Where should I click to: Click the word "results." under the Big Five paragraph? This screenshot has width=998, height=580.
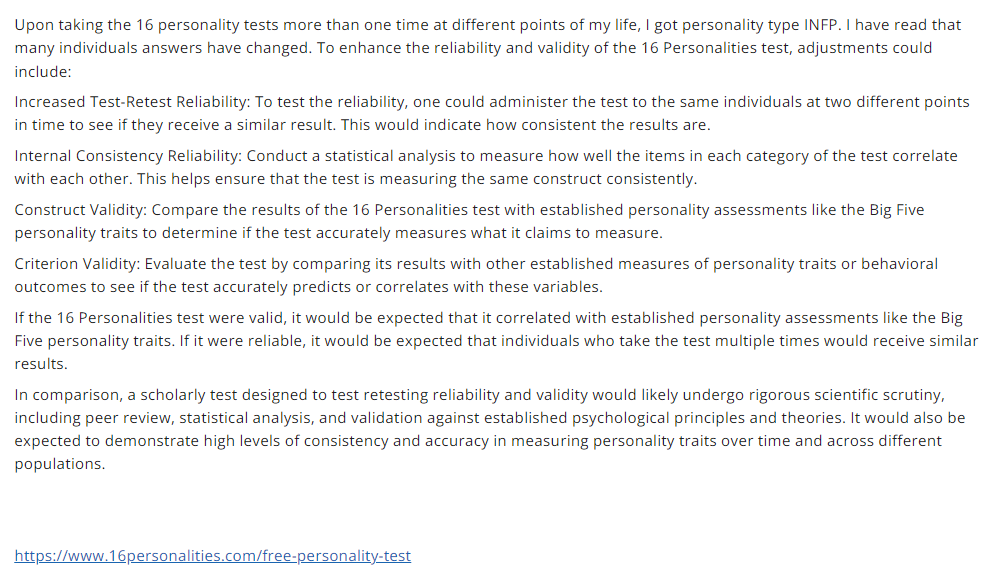tap(41, 364)
